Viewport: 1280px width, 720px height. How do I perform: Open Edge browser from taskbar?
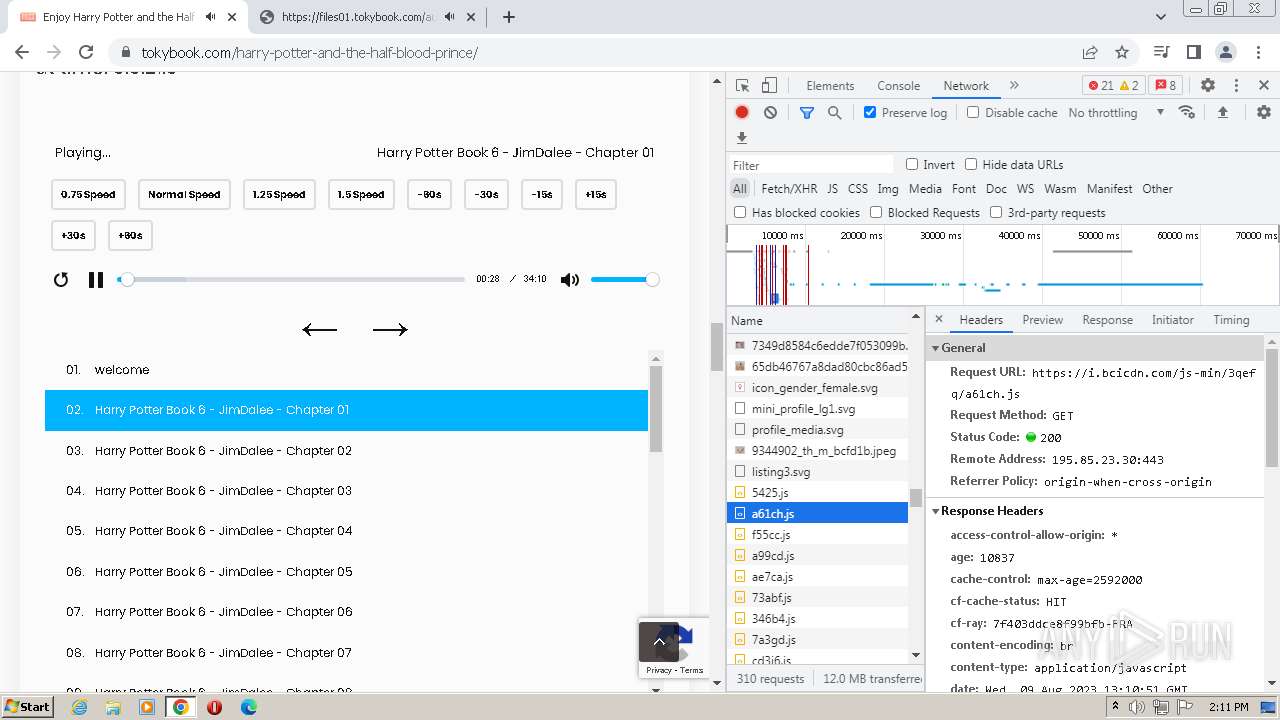248,706
